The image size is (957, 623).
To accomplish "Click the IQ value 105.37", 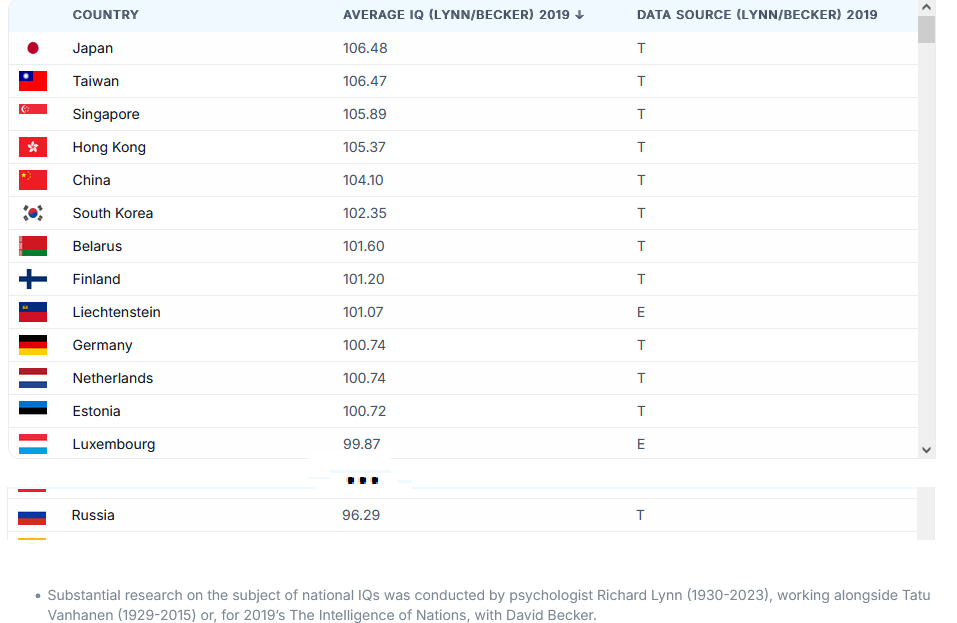I will pyautogui.click(x=364, y=147).
